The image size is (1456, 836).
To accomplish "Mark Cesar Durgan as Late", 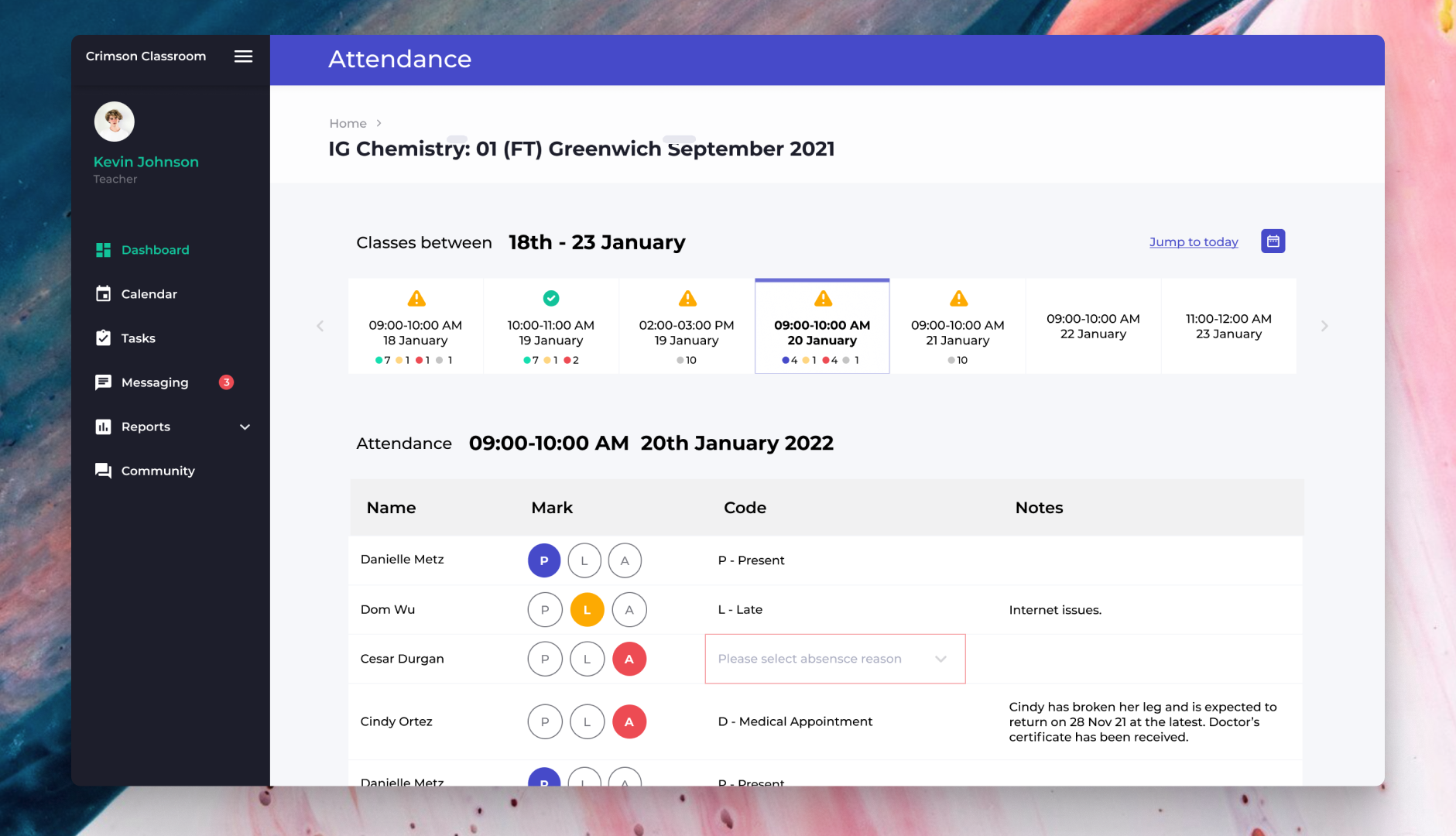I will click(587, 660).
